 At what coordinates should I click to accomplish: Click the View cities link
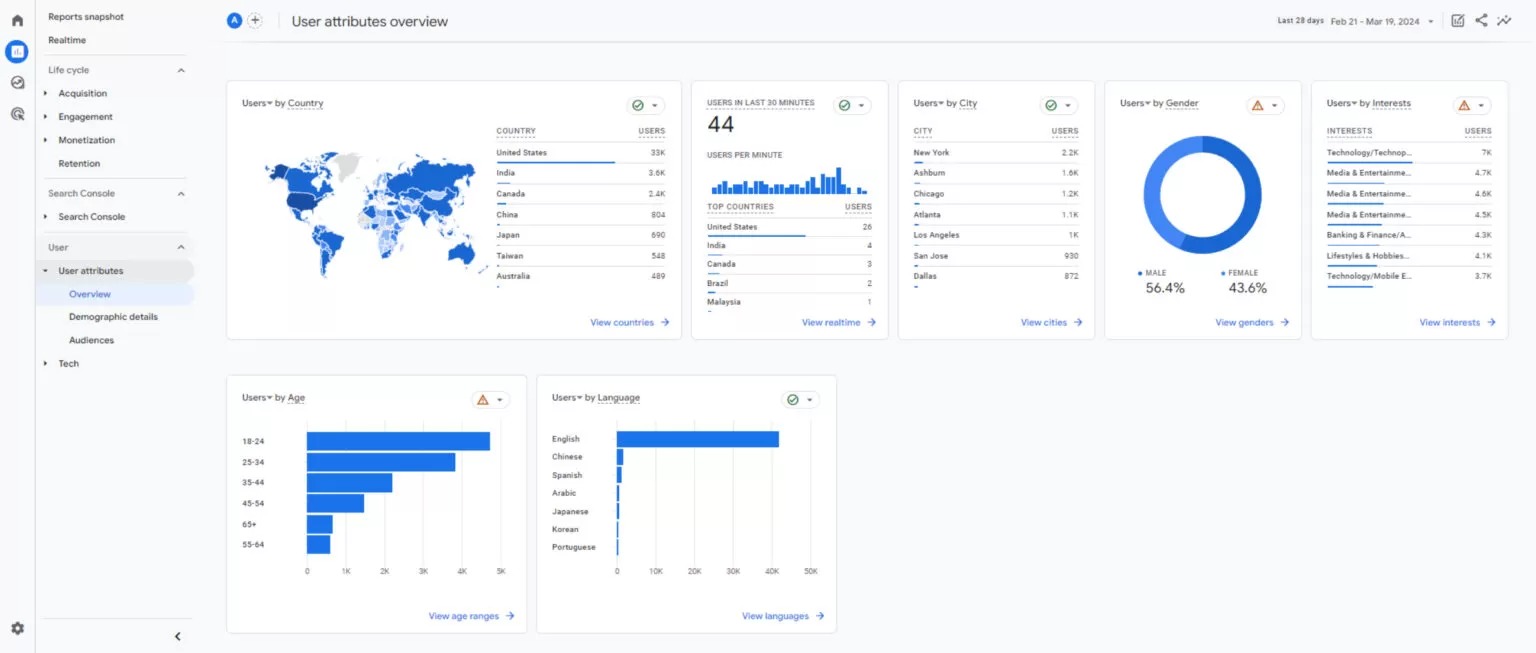coord(1052,322)
